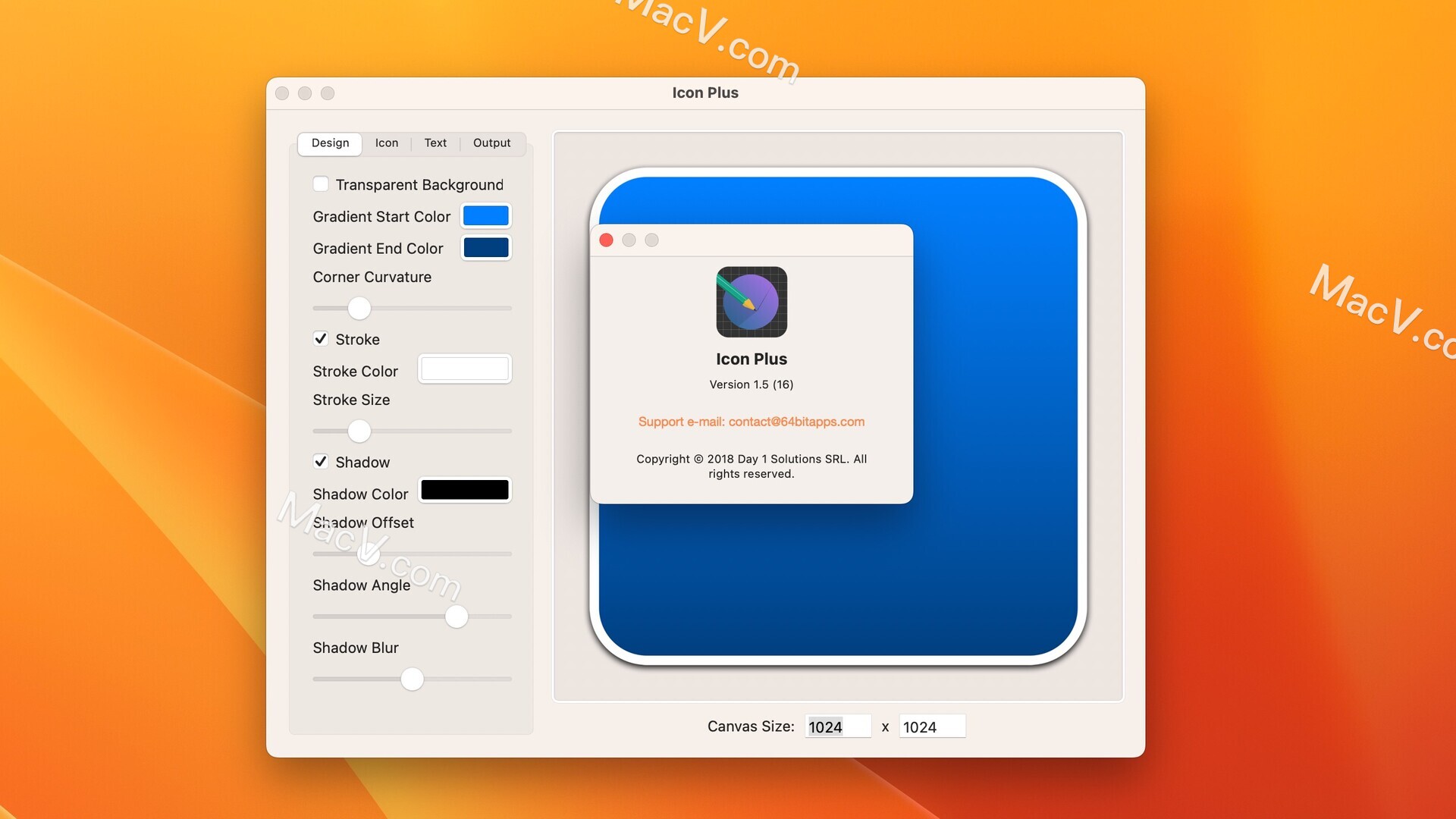The image size is (1456, 819).
Task: Click the Icon Plus main window title
Action: pyautogui.click(x=705, y=93)
